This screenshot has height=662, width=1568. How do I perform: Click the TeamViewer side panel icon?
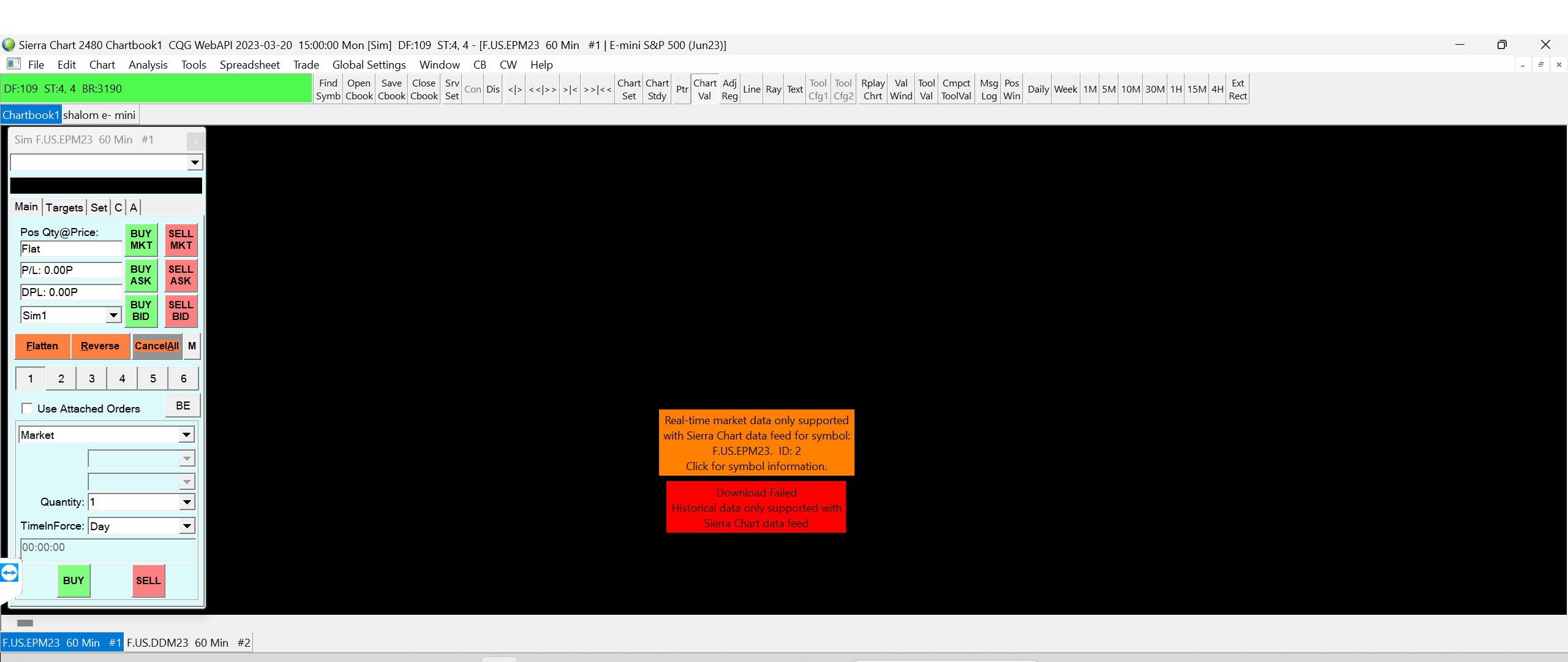(x=9, y=573)
